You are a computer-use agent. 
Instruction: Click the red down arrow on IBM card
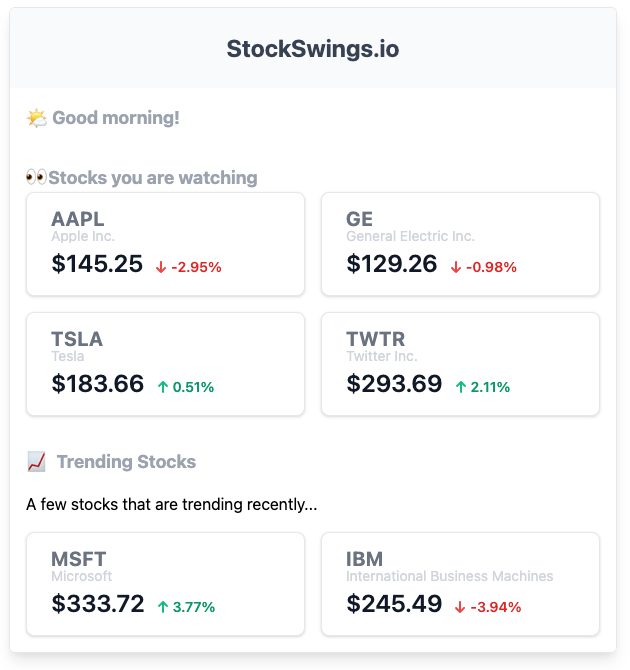tap(460, 607)
